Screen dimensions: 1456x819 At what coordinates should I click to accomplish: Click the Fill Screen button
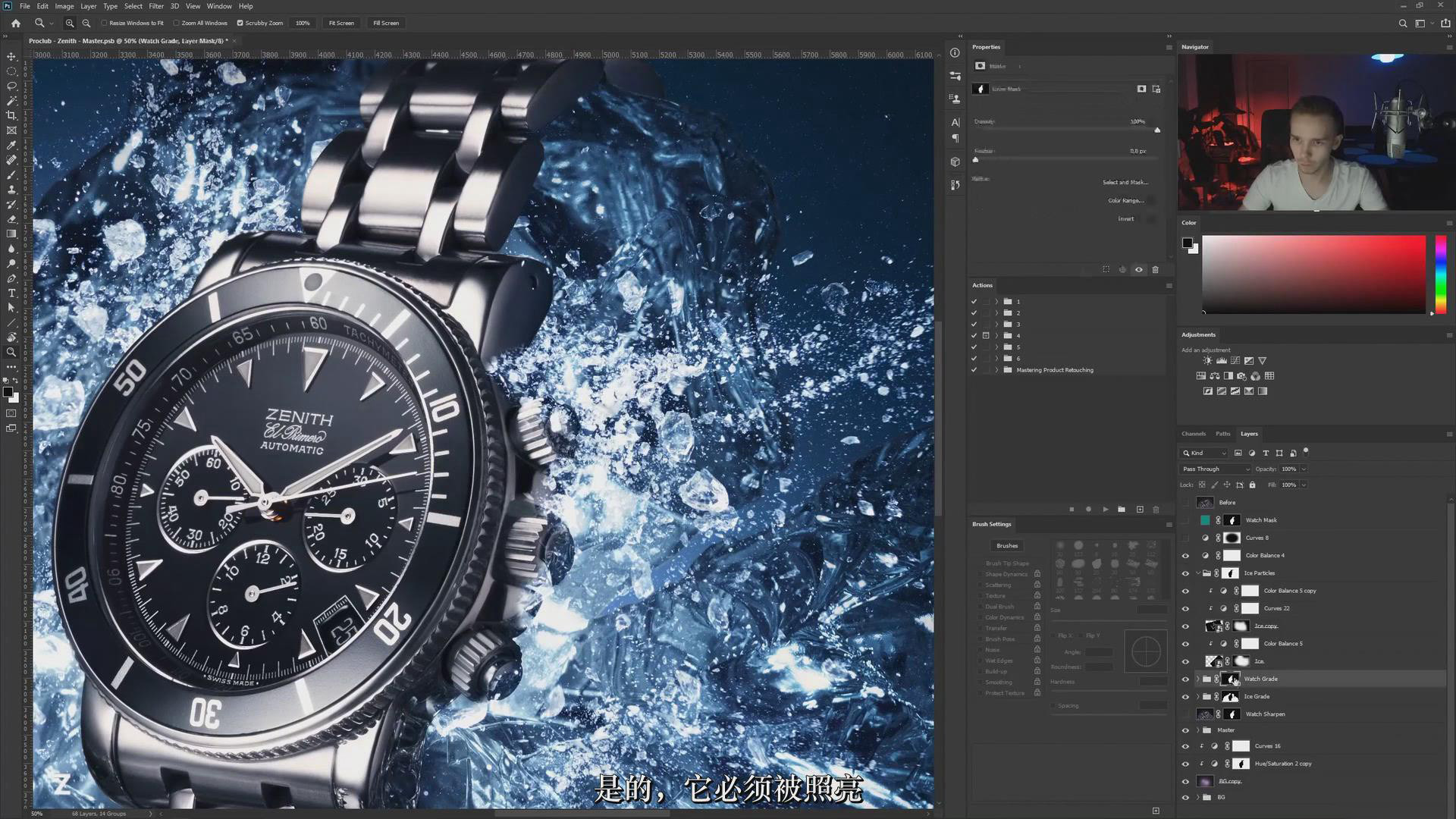386,24
